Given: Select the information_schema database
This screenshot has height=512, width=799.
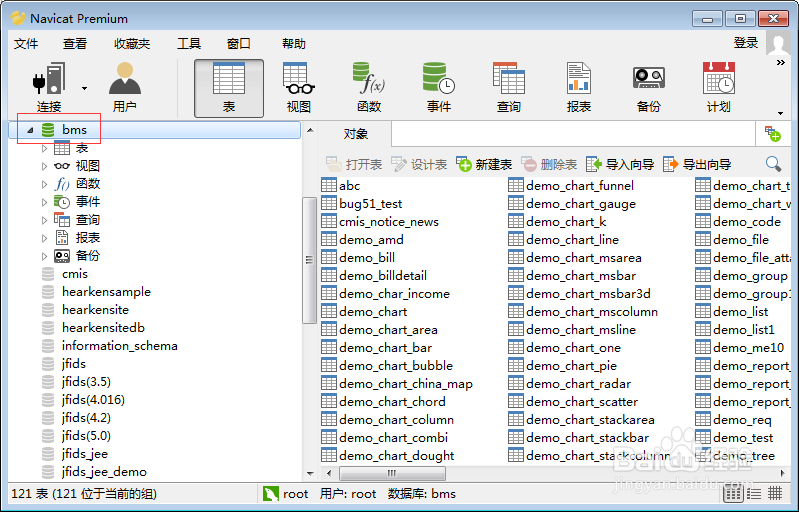Looking at the screenshot, I should [119, 346].
